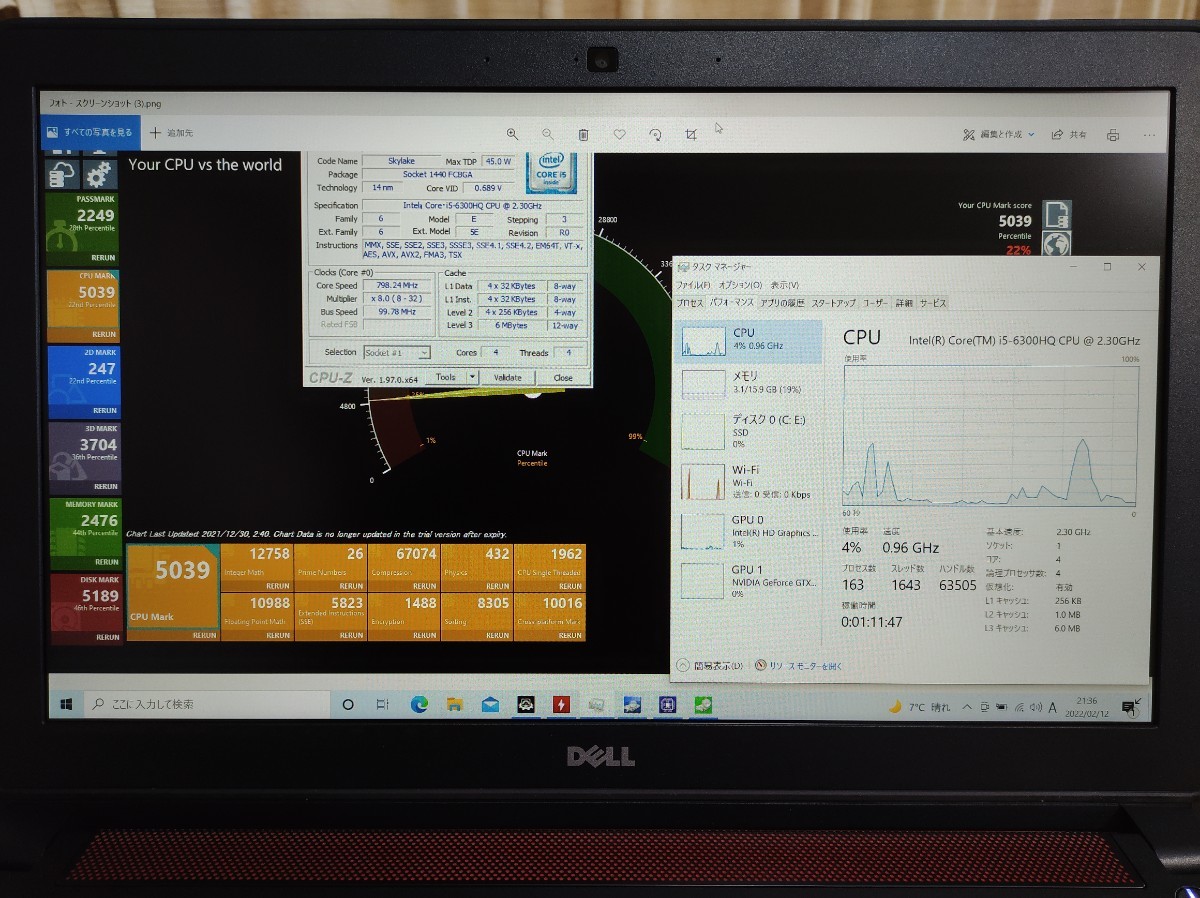Select the ディスク 0 (C: E:) item
This screenshot has height=898, width=1200.
(750, 431)
